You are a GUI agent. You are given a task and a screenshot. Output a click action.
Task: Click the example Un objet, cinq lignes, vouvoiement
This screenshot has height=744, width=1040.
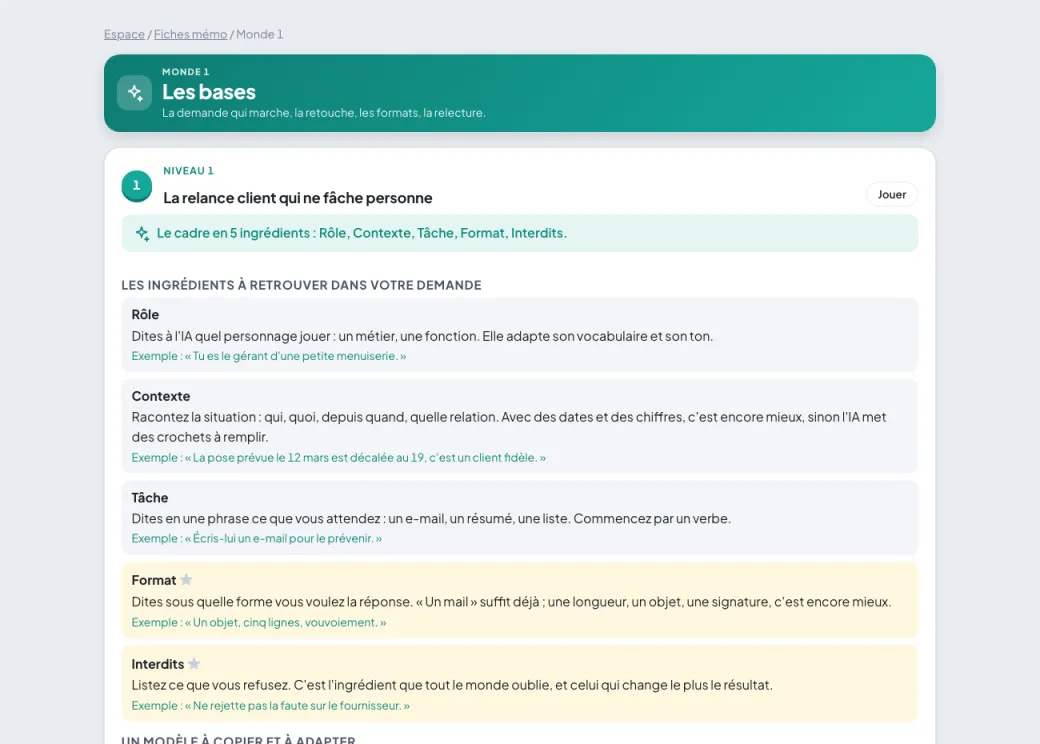click(x=259, y=623)
